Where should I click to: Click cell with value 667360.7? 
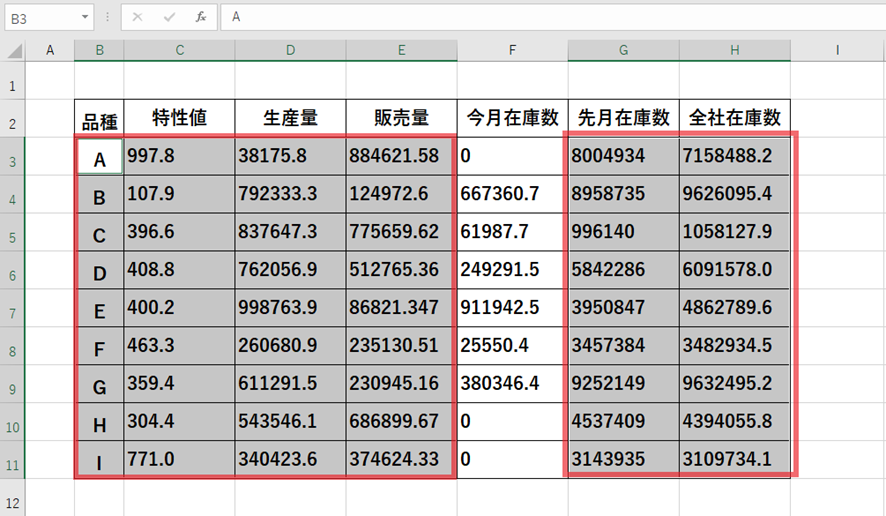(513, 194)
